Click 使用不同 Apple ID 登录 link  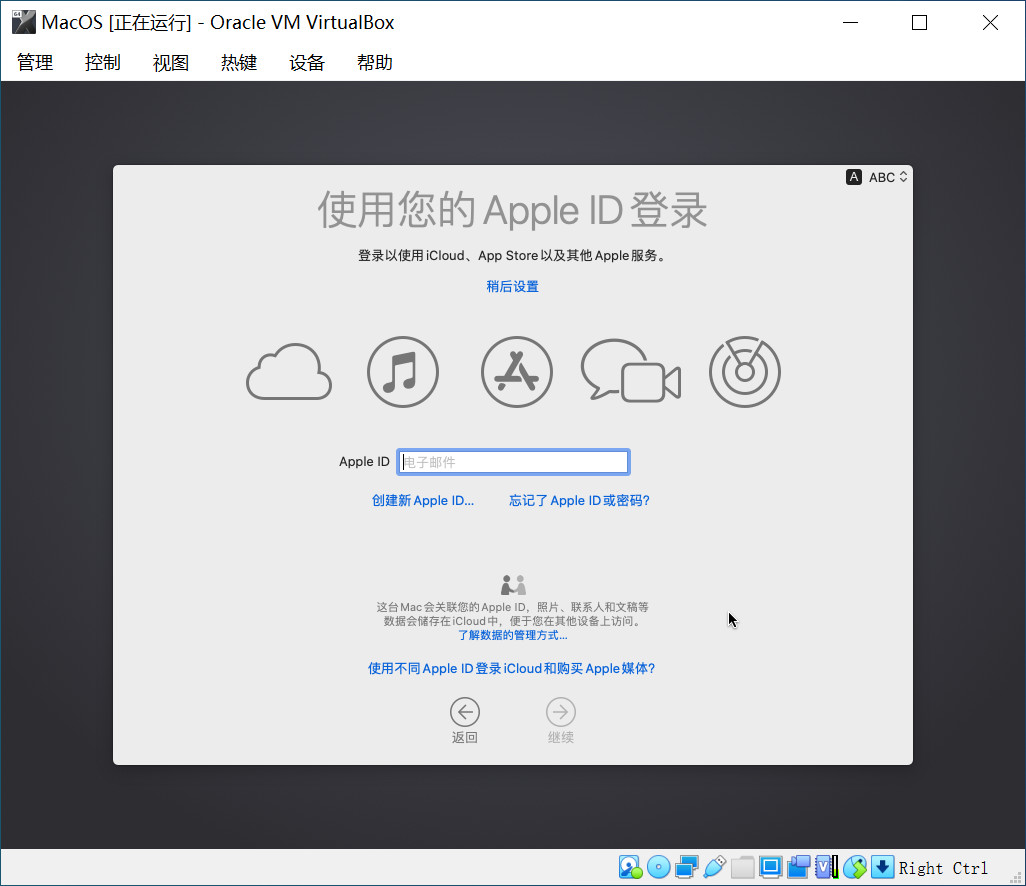coord(511,669)
